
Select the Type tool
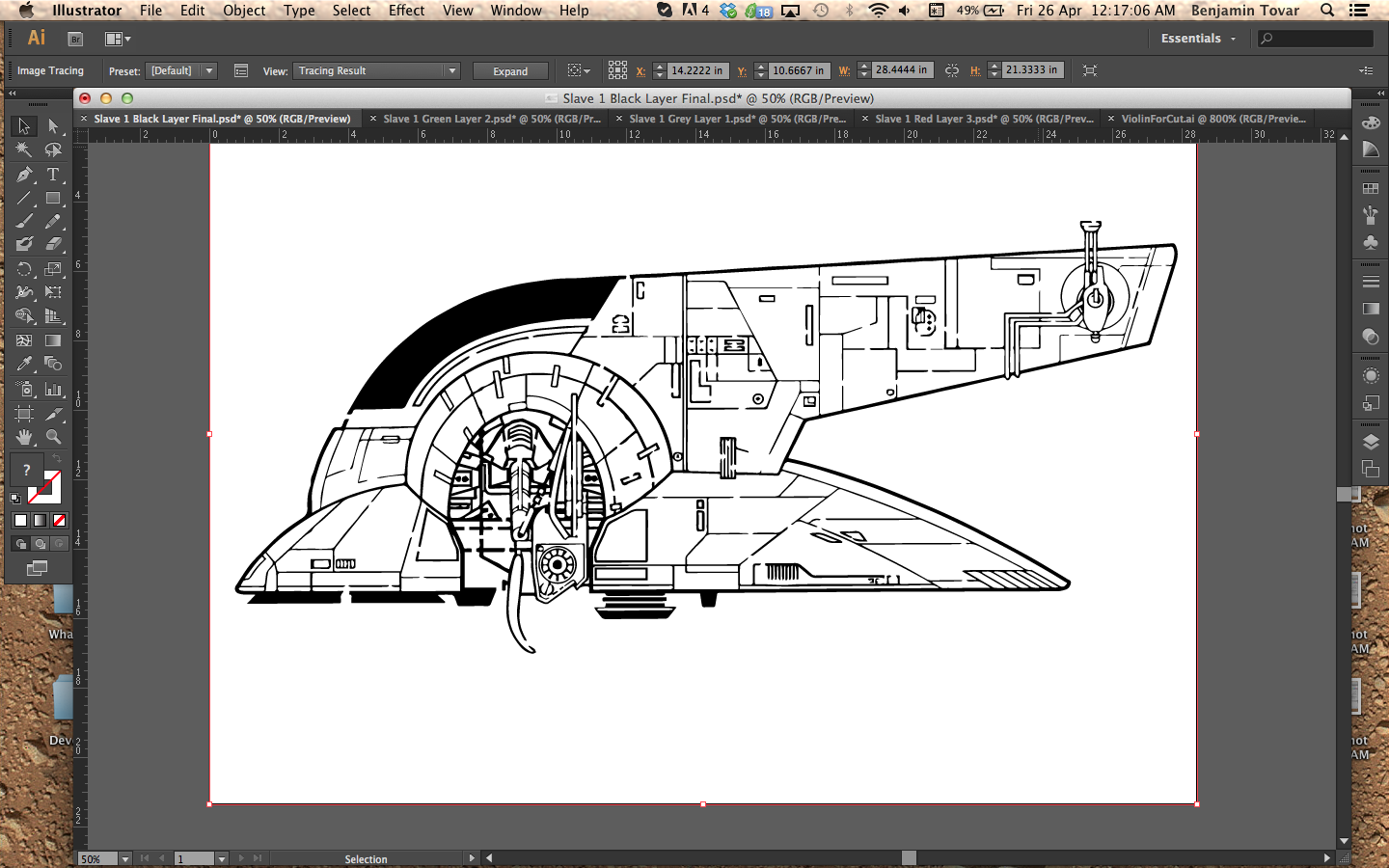53,175
